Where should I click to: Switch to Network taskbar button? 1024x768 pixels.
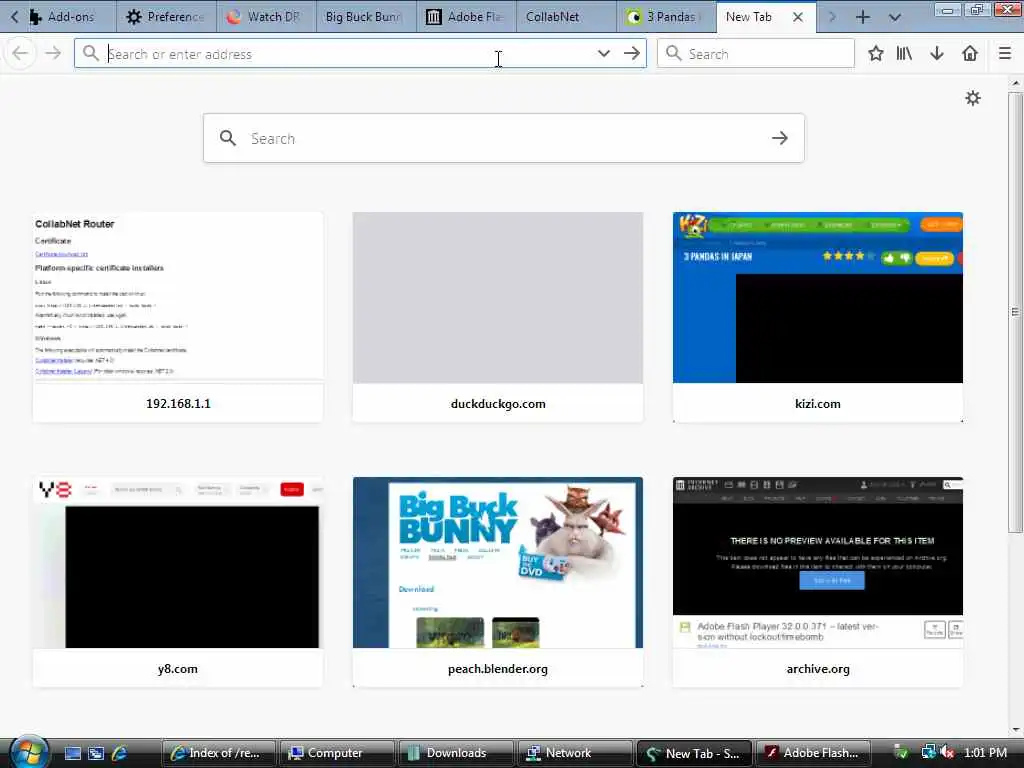pos(575,753)
